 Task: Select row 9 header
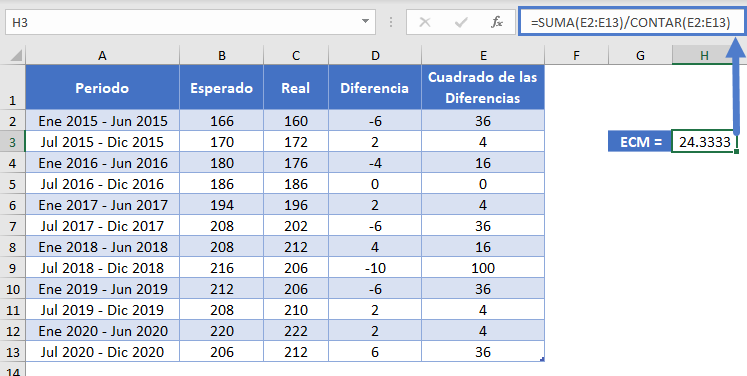pyautogui.click(x=12, y=268)
